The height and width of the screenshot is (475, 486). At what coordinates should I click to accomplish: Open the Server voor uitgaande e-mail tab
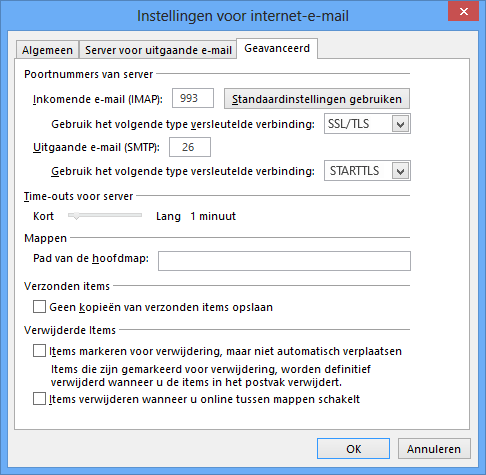click(x=158, y=50)
